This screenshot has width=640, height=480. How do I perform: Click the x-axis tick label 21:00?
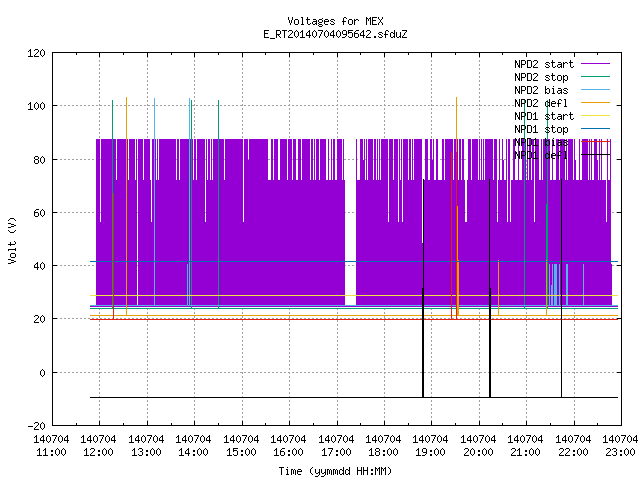click(525, 453)
